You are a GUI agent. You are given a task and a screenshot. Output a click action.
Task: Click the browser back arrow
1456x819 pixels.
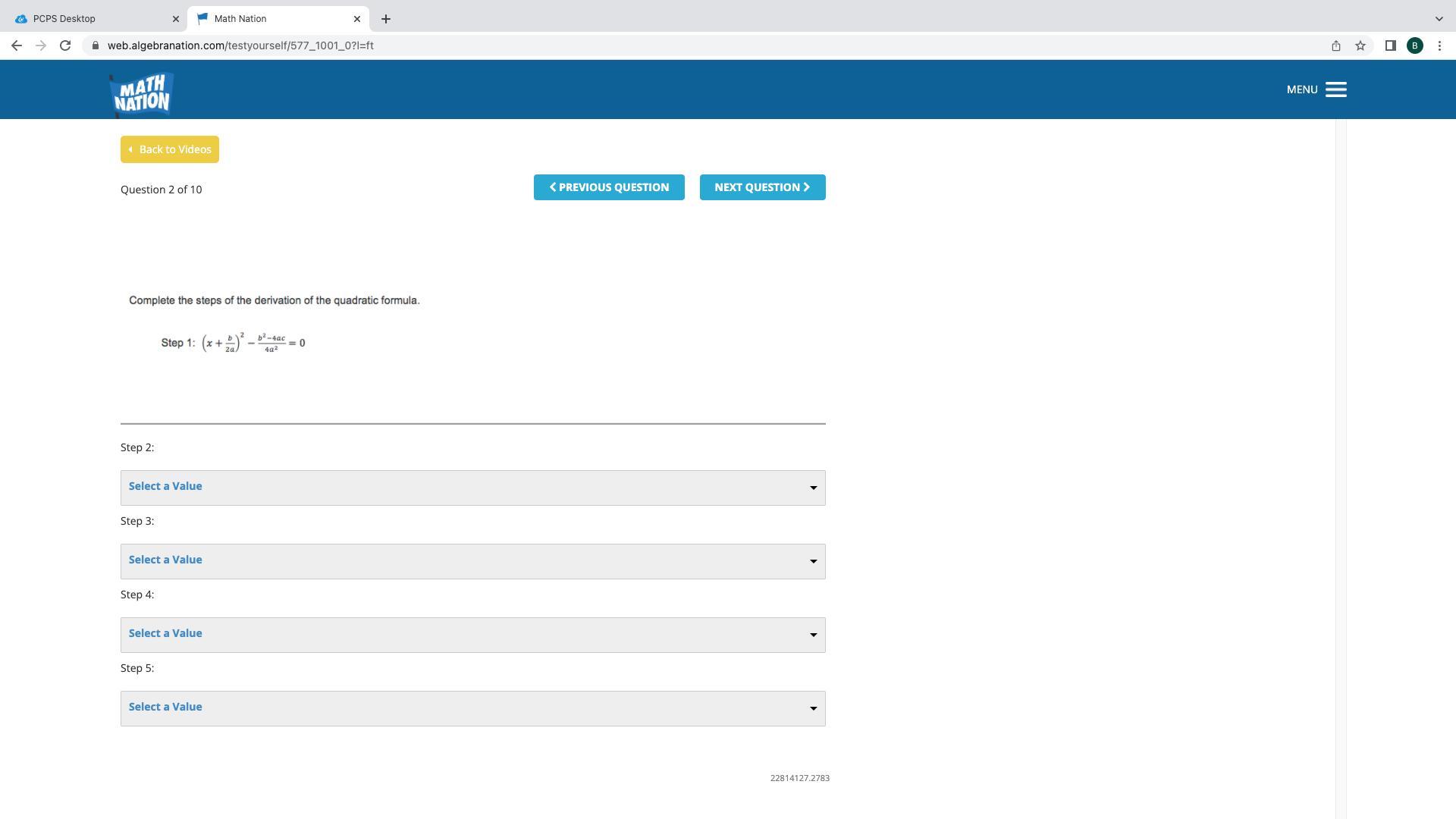click(16, 45)
